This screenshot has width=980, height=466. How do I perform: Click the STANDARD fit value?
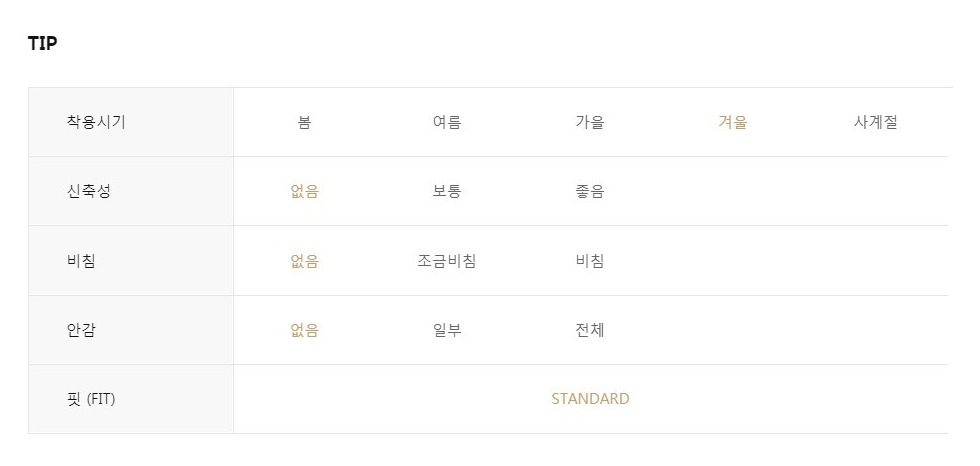tap(590, 399)
